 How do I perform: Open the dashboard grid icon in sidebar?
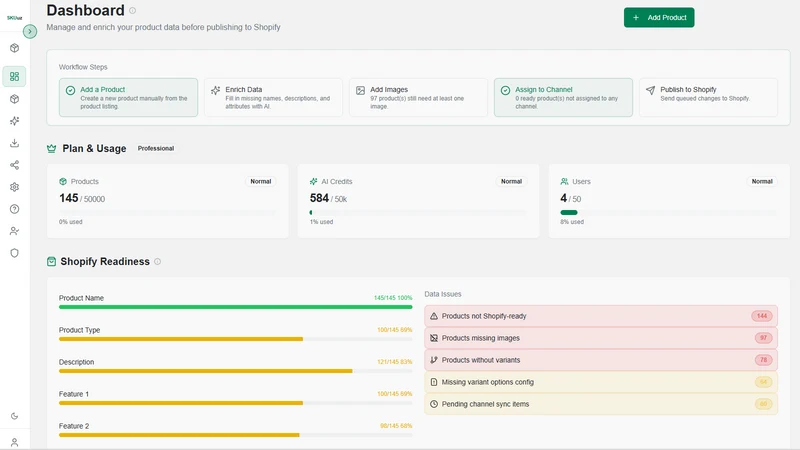[14, 77]
